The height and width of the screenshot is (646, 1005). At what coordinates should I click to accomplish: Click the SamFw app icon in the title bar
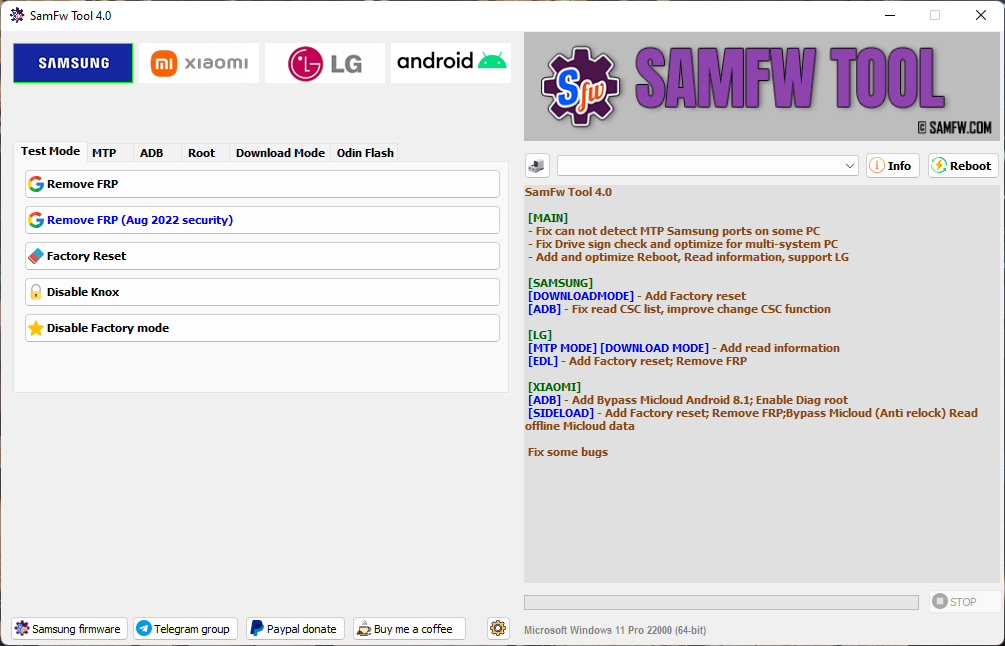(17, 15)
